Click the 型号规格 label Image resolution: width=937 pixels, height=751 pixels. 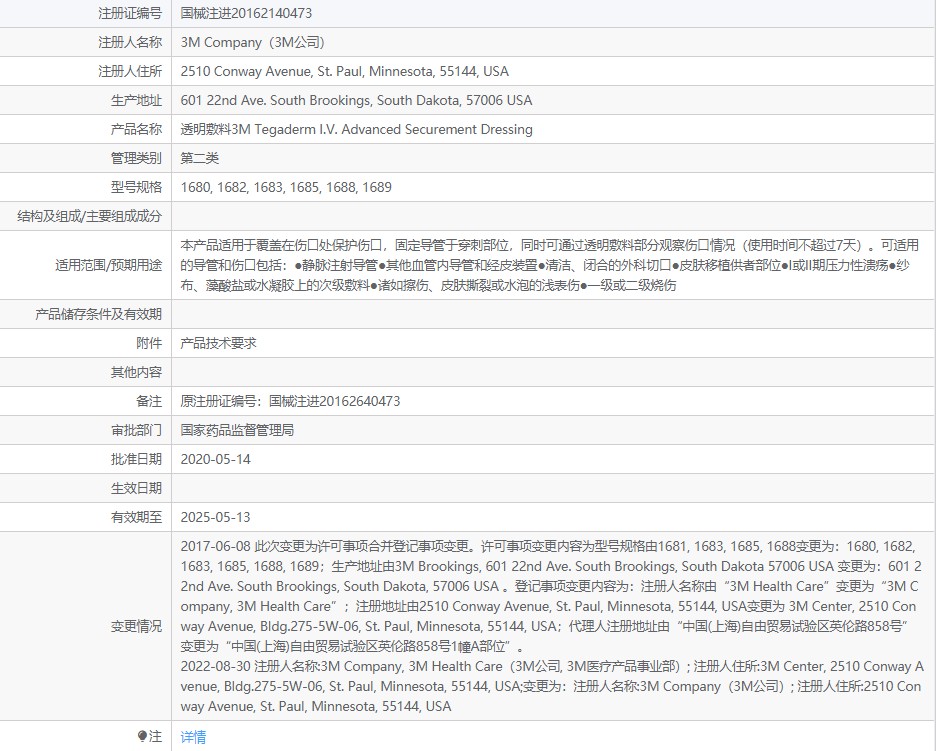coord(136,187)
